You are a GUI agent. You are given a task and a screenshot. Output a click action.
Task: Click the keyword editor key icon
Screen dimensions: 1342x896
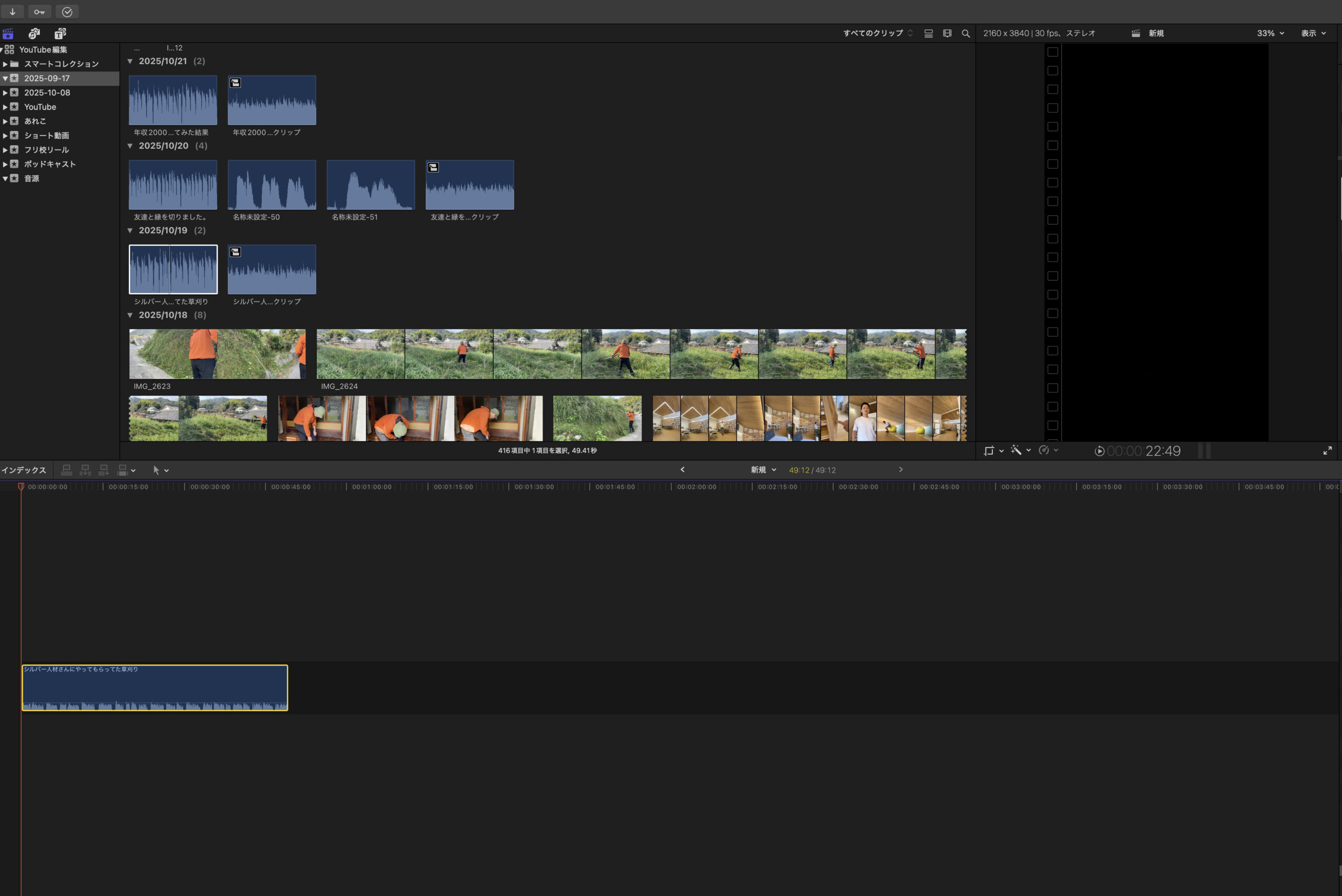pyautogui.click(x=39, y=12)
